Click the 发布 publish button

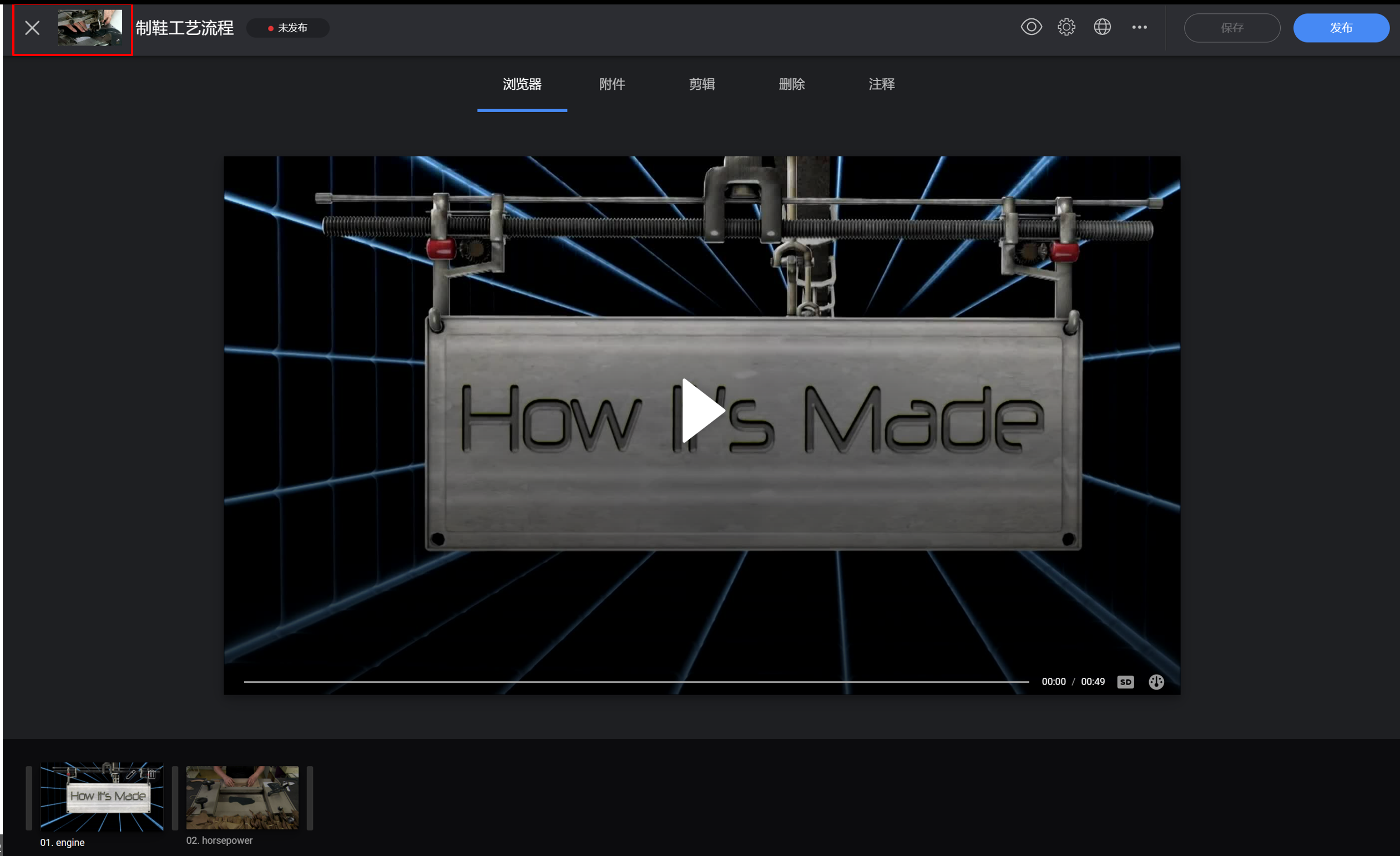tap(1341, 28)
